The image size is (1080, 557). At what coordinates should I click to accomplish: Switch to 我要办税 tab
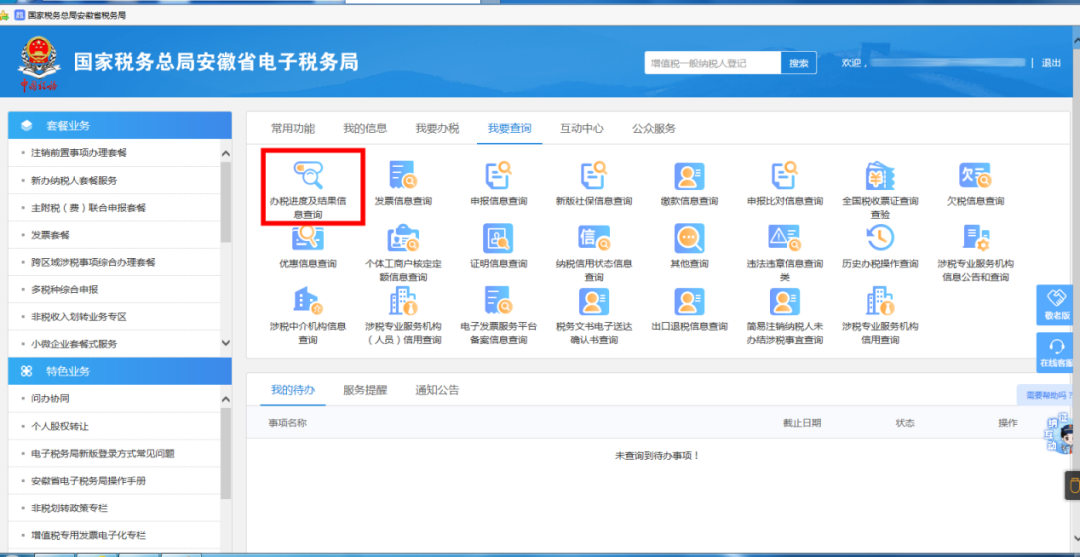click(x=437, y=128)
